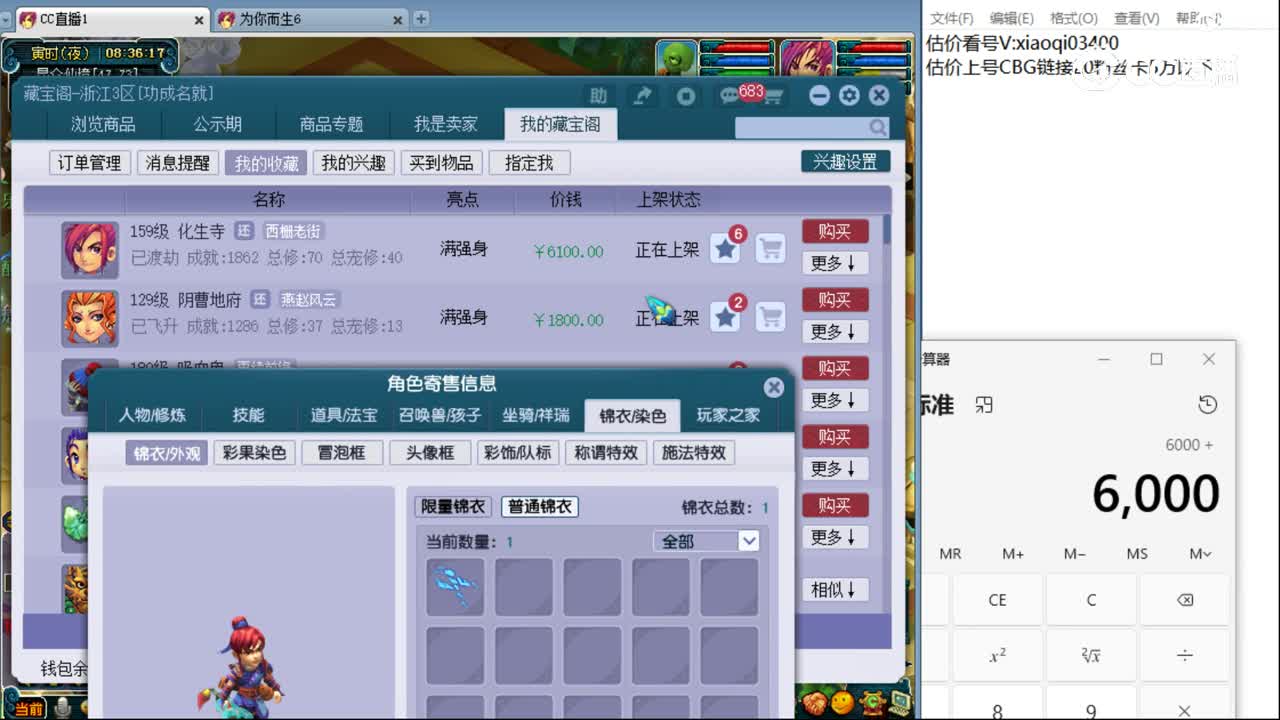Select the 头像框 sub-tab

(429, 453)
